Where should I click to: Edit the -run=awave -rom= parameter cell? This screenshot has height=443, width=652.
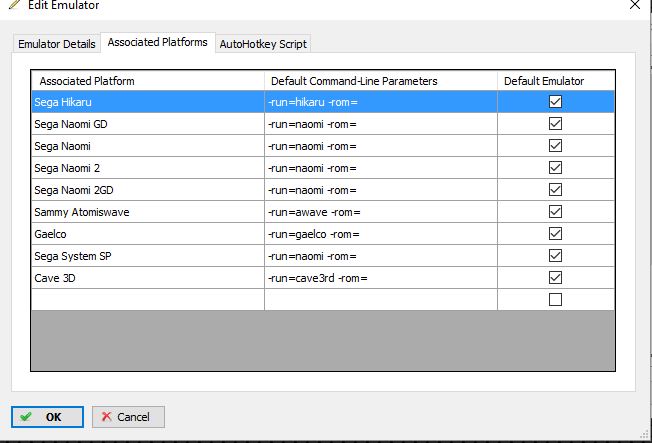click(x=381, y=212)
